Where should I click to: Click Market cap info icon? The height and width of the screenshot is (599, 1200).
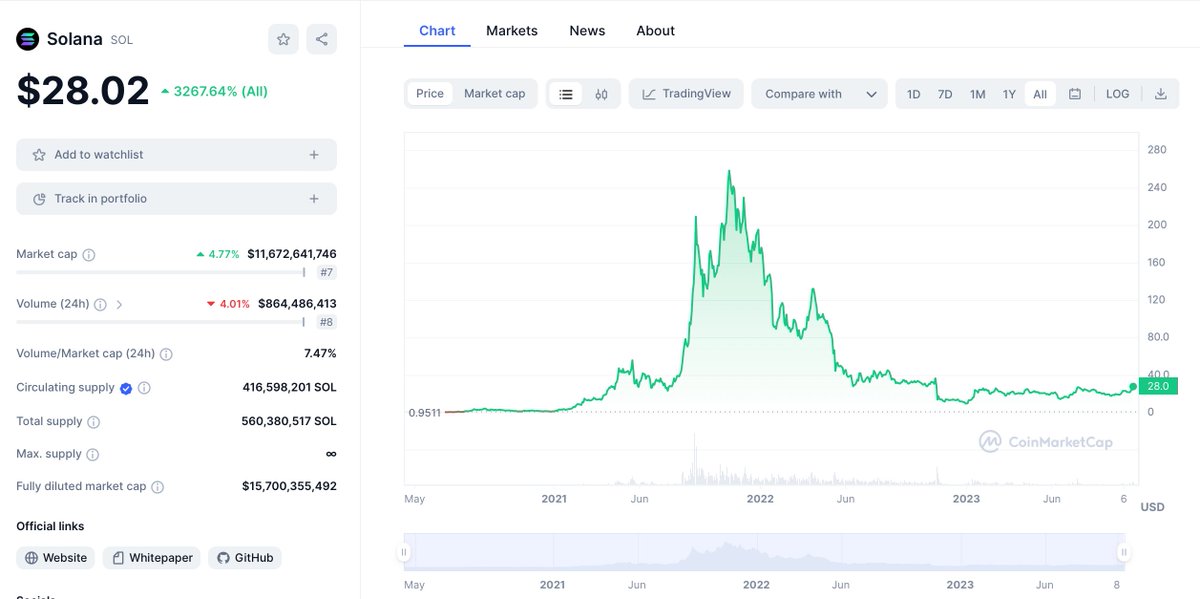coord(89,255)
